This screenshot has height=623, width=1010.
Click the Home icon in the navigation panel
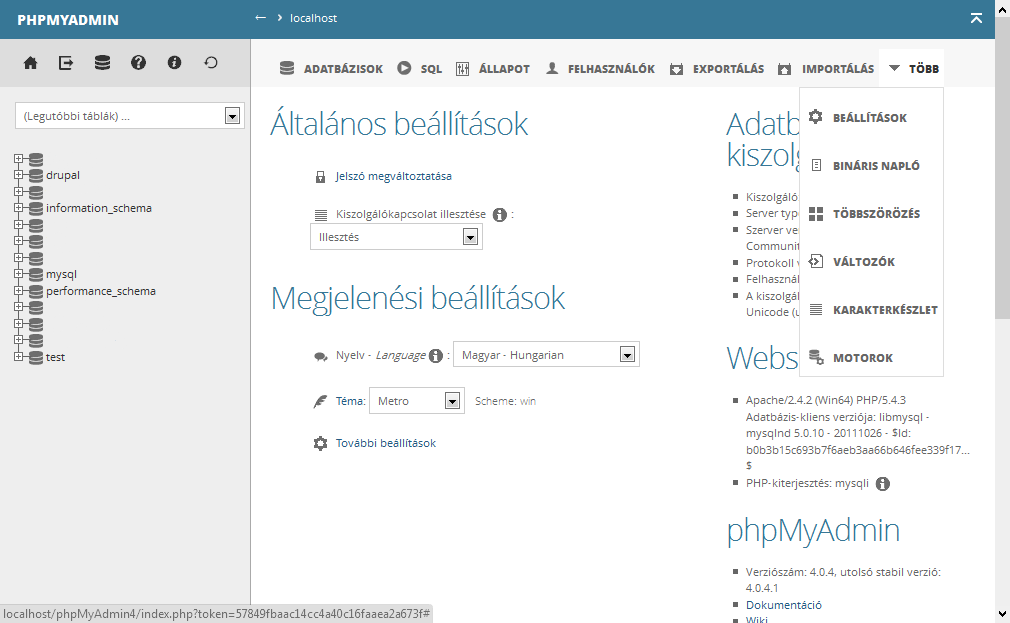(x=30, y=62)
